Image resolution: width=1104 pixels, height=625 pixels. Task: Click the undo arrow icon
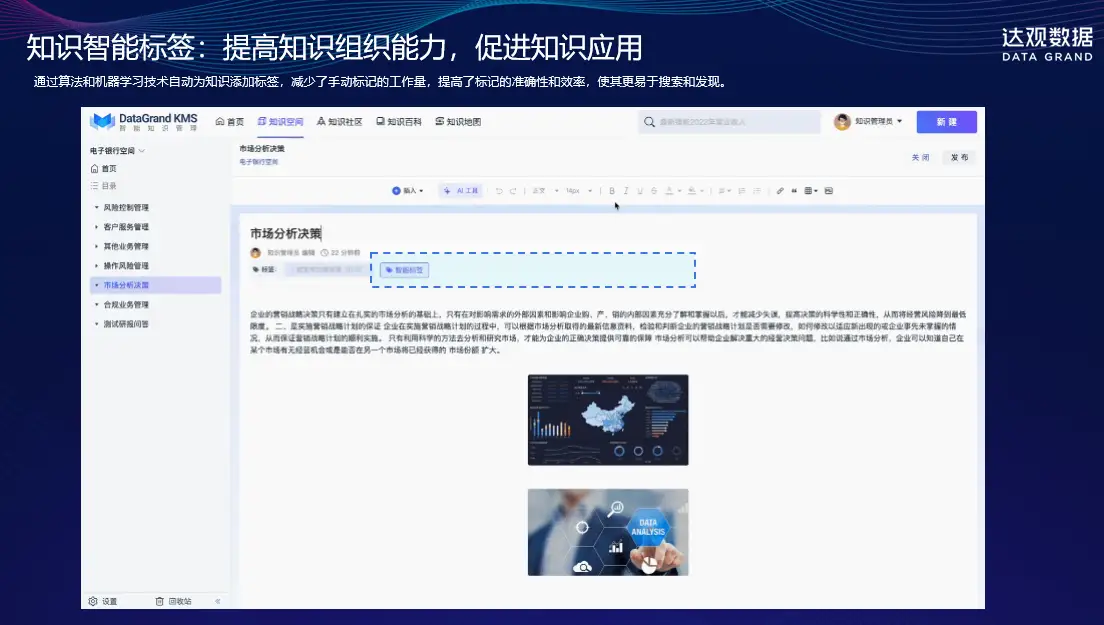pos(499,191)
